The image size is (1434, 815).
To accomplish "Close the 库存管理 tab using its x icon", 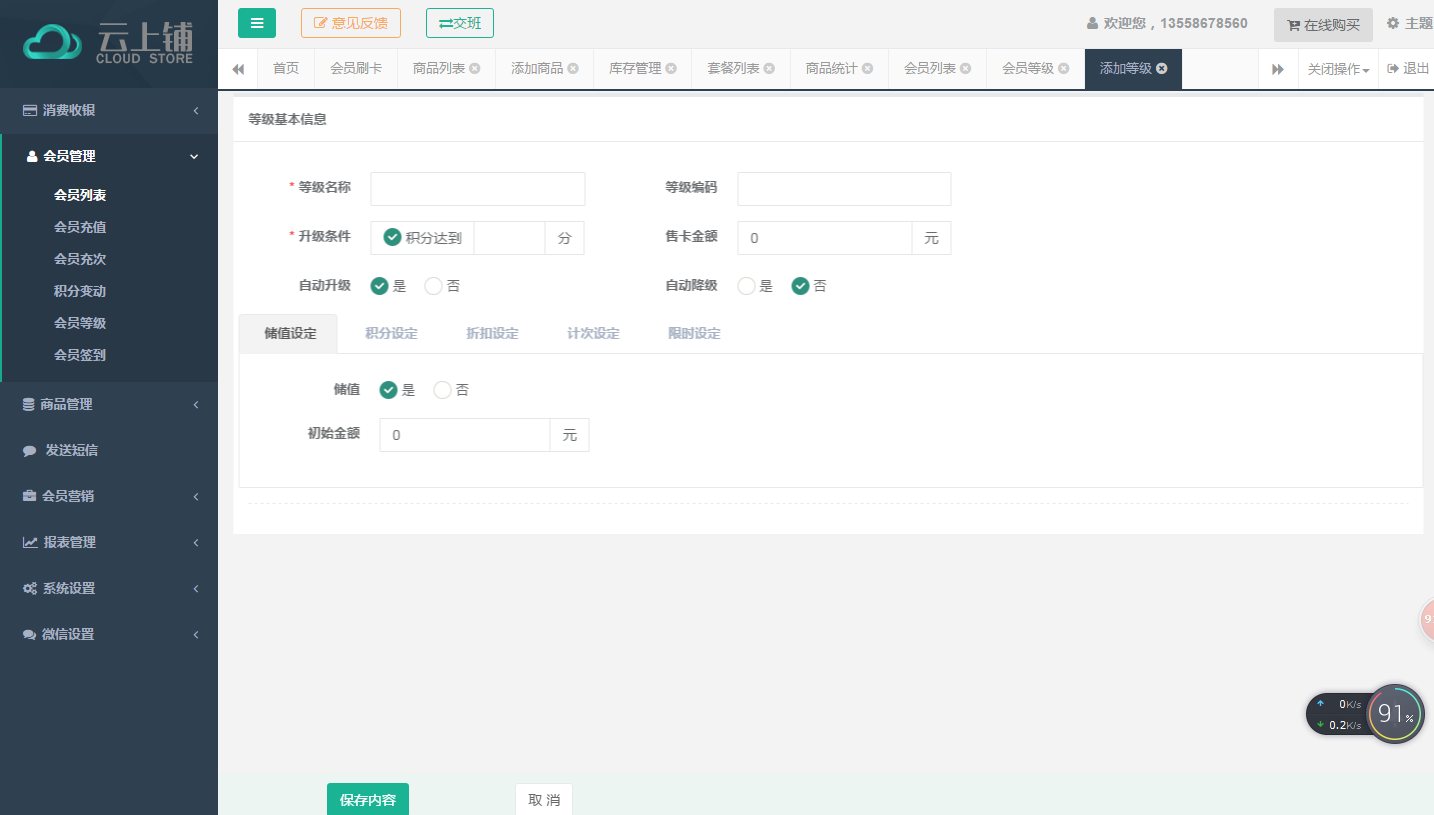I will (x=671, y=69).
